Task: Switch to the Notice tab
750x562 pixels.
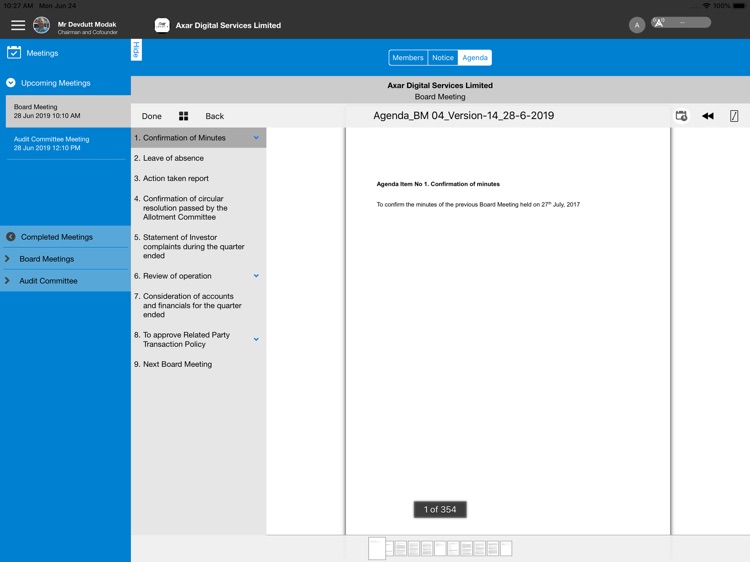Action: tap(443, 57)
